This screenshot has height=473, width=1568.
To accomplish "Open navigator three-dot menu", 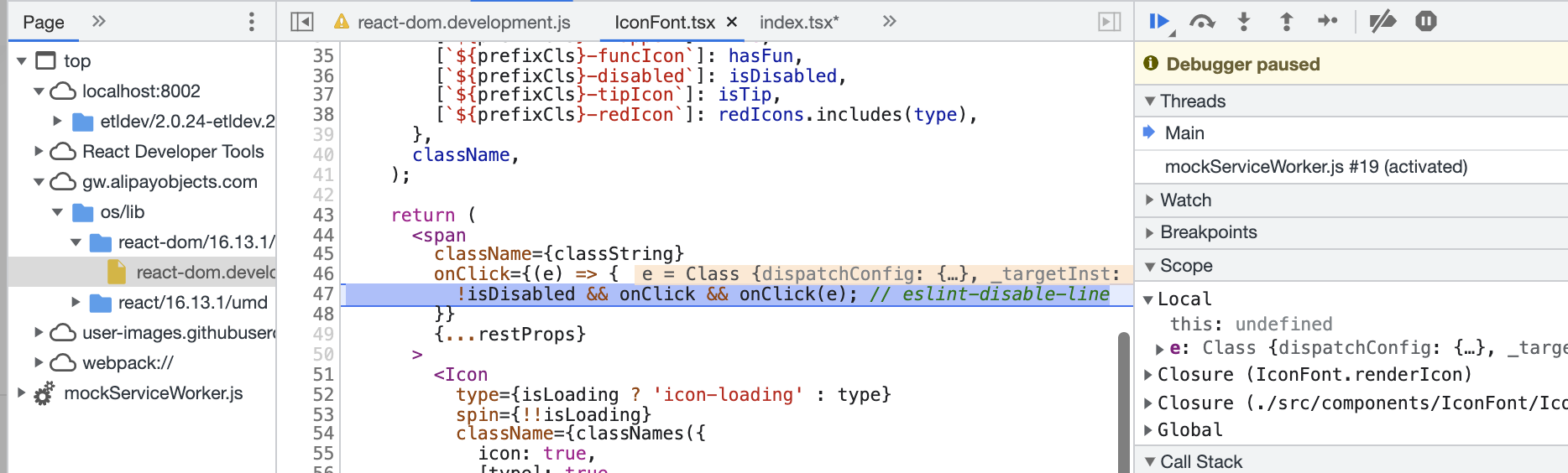I will tap(252, 22).
